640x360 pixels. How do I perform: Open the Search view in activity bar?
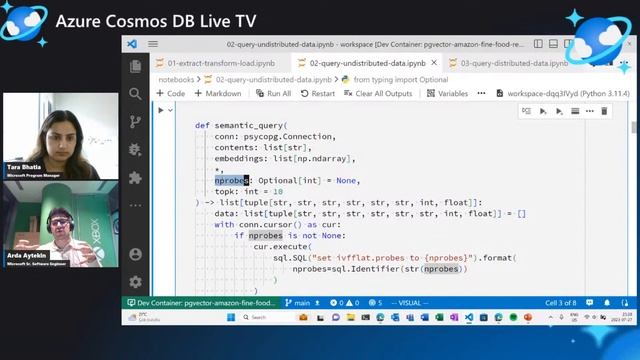pos(136,94)
